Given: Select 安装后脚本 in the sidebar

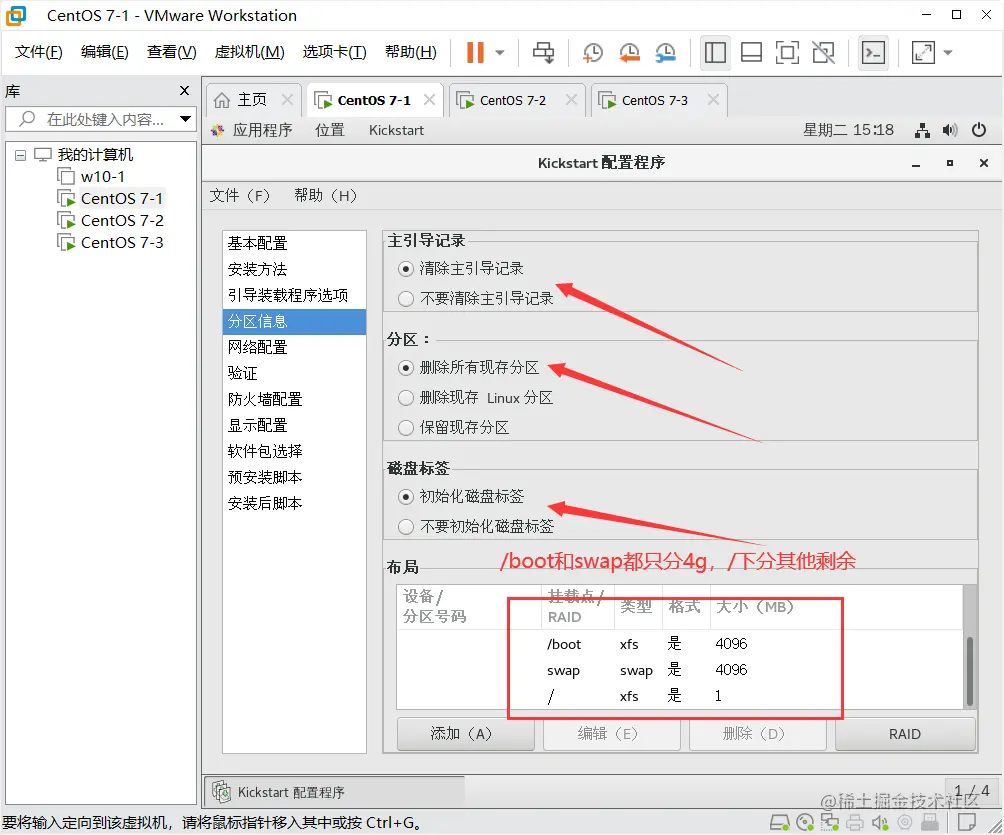Looking at the screenshot, I should tap(295, 503).
